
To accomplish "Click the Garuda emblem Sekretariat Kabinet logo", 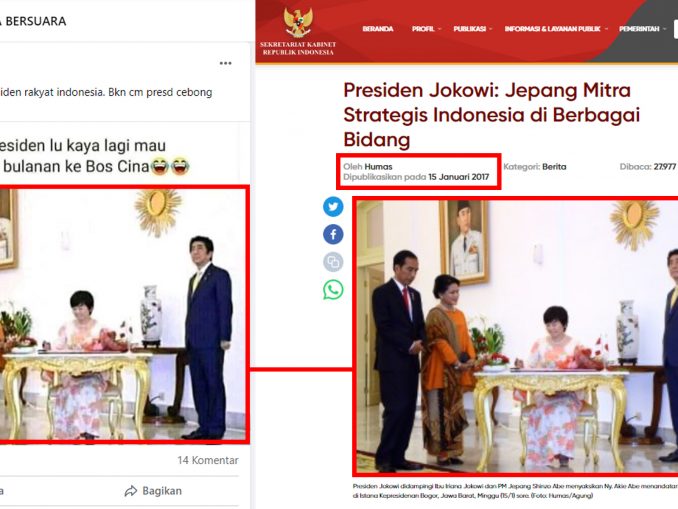I will coord(298,23).
